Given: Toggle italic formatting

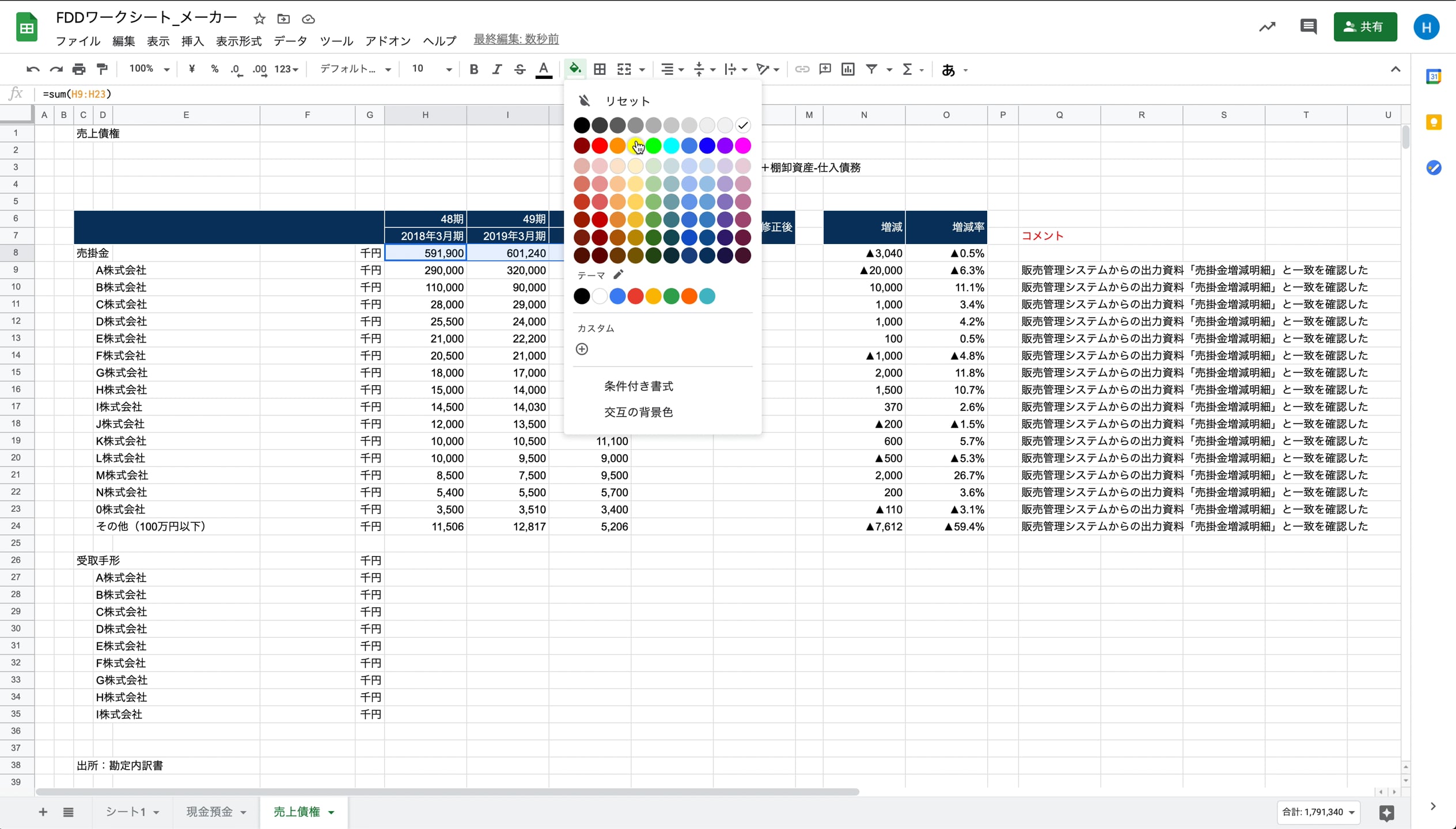Looking at the screenshot, I should point(497,69).
